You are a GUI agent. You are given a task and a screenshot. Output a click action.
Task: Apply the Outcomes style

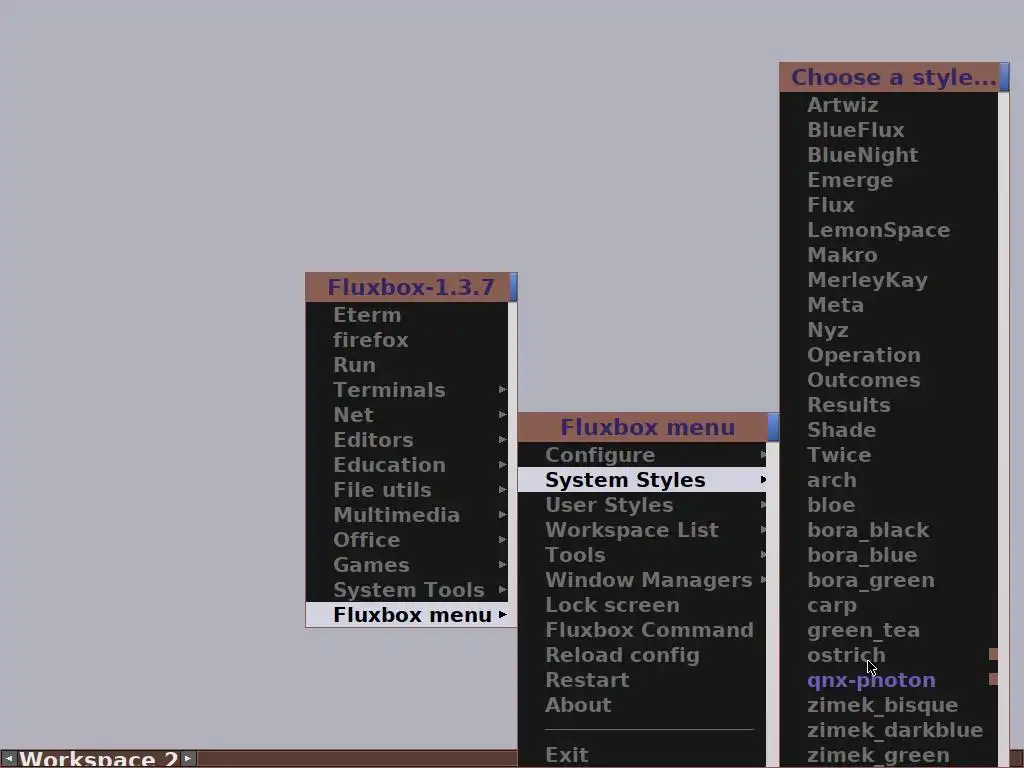(x=889, y=379)
